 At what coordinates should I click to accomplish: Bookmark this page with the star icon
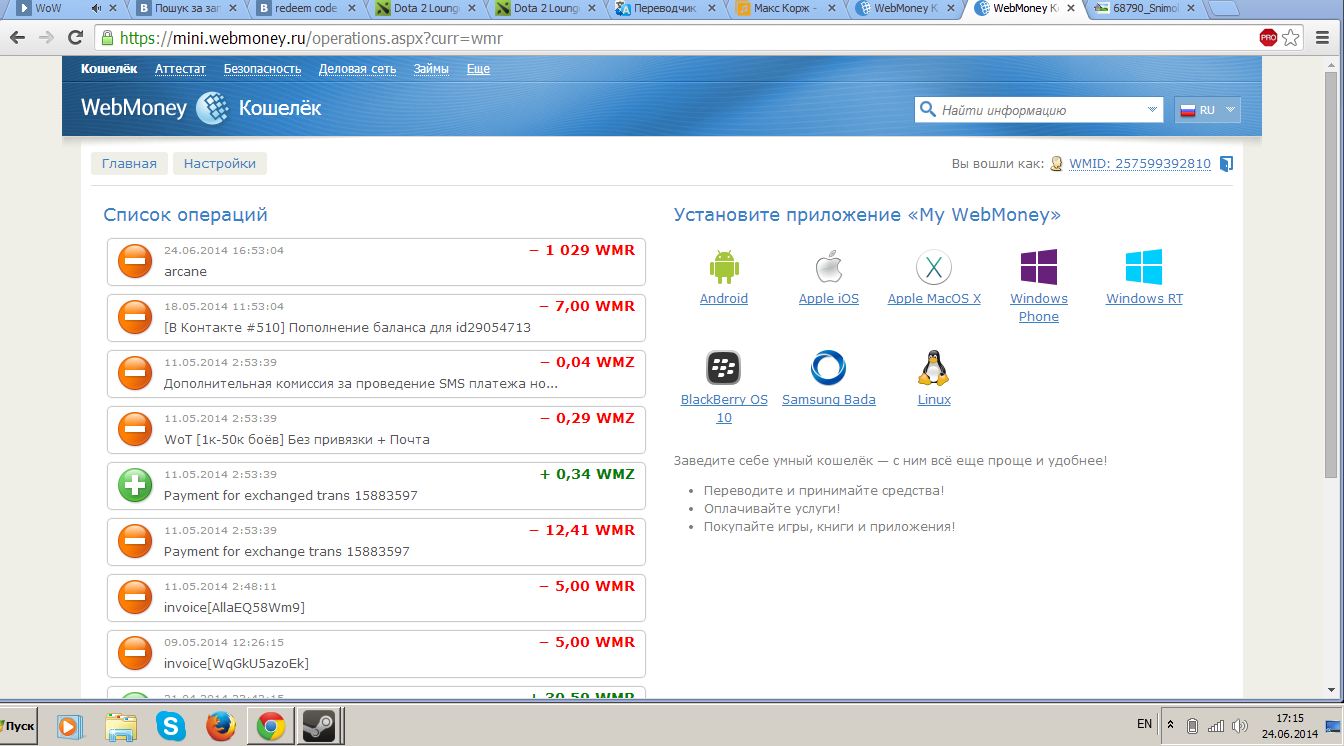point(1291,38)
